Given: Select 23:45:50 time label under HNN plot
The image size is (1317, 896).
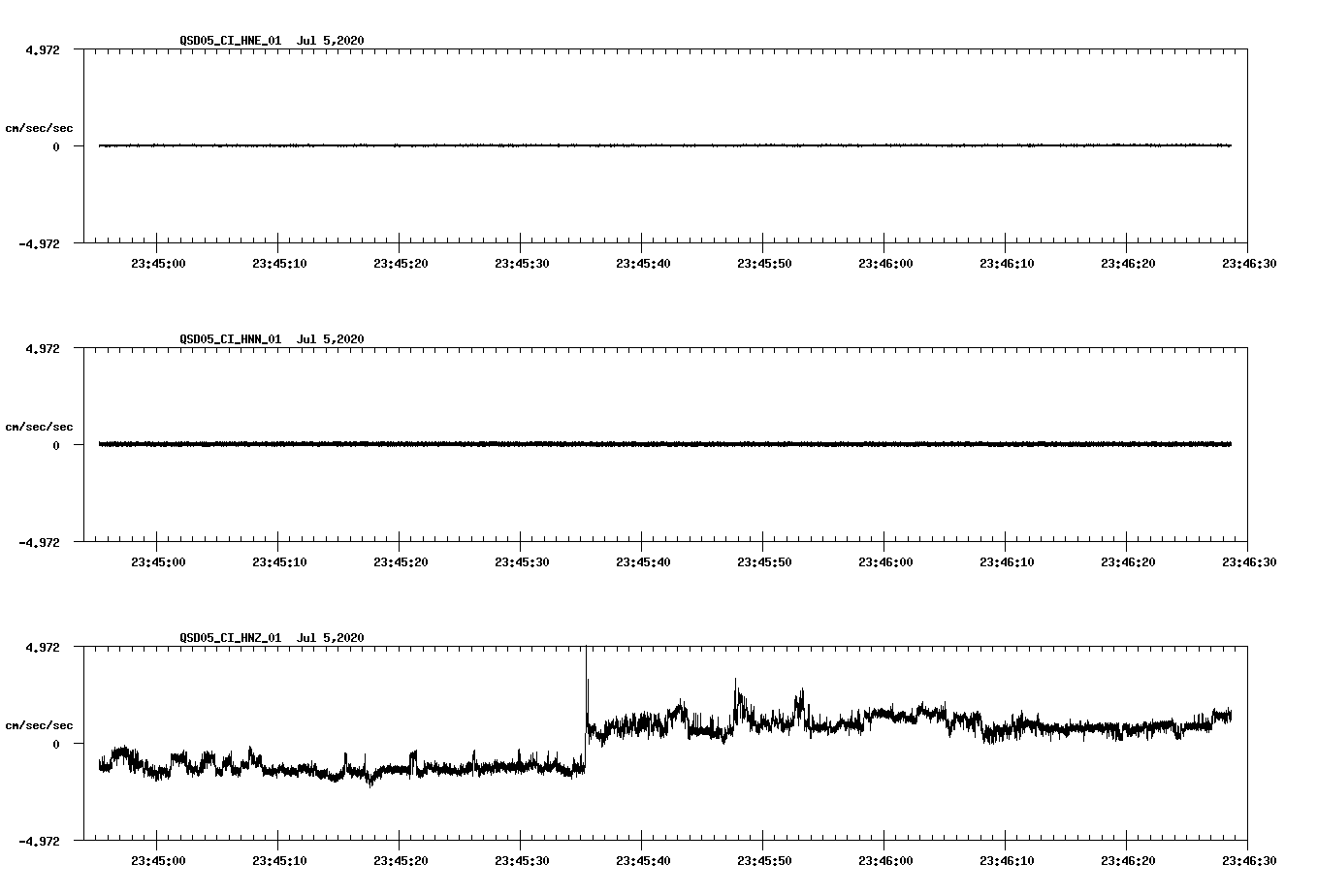Looking at the screenshot, I should pyautogui.click(x=763, y=561).
